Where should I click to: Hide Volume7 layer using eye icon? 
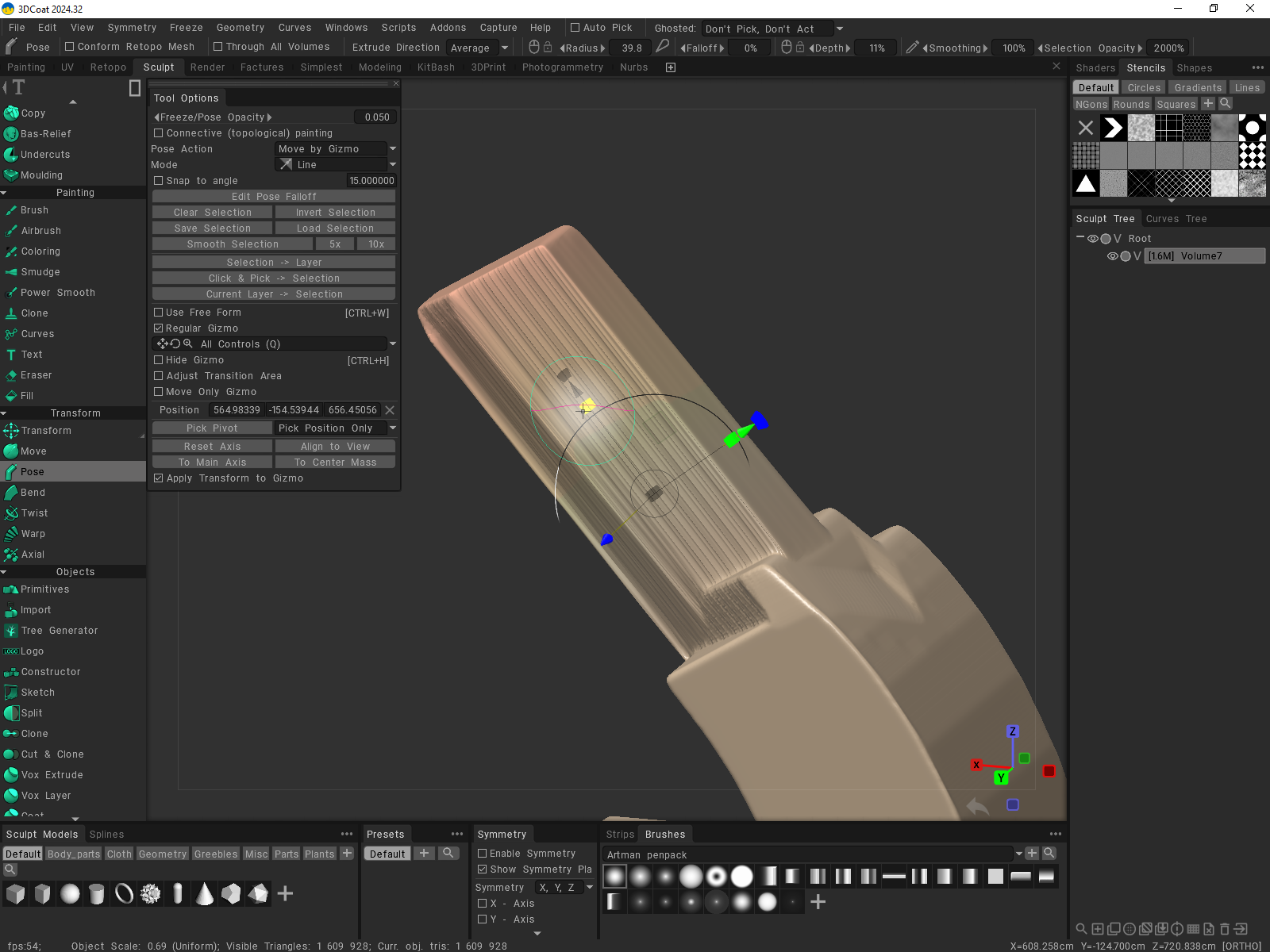(x=1112, y=256)
